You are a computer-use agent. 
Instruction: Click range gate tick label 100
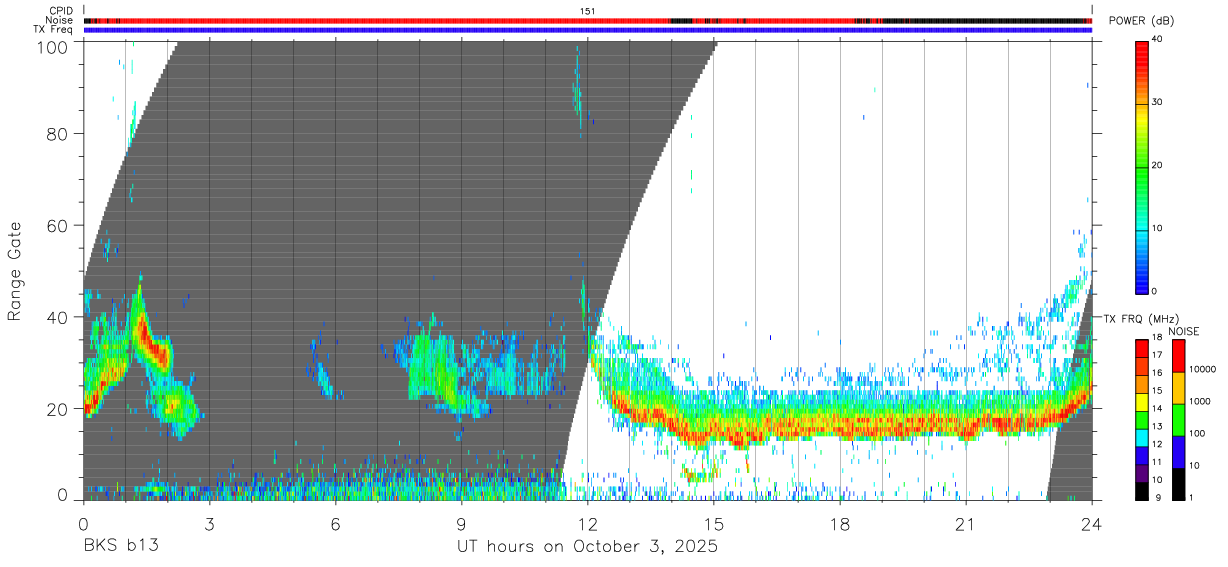pos(51,47)
